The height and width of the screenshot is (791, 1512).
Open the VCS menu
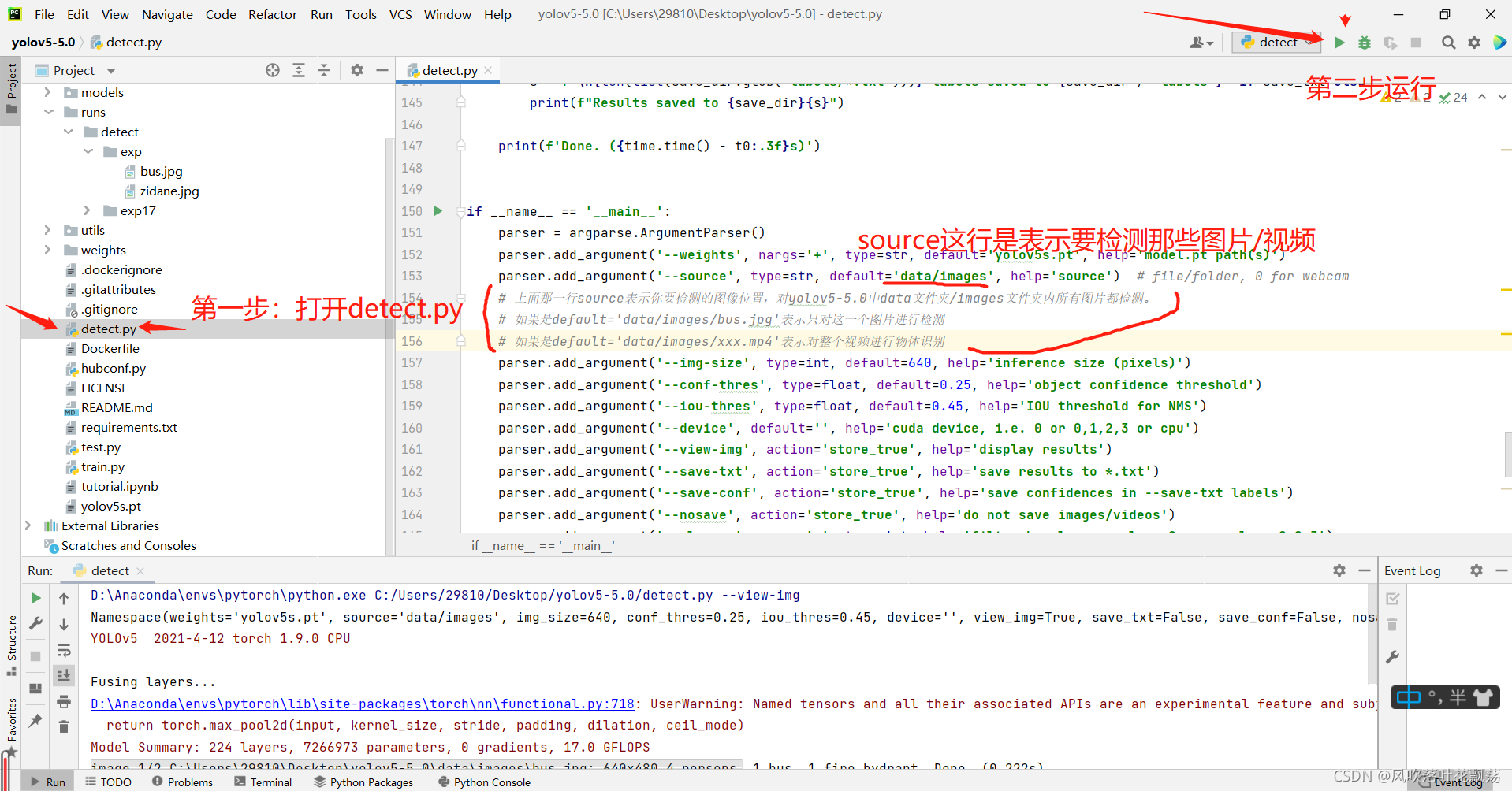click(400, 14)
